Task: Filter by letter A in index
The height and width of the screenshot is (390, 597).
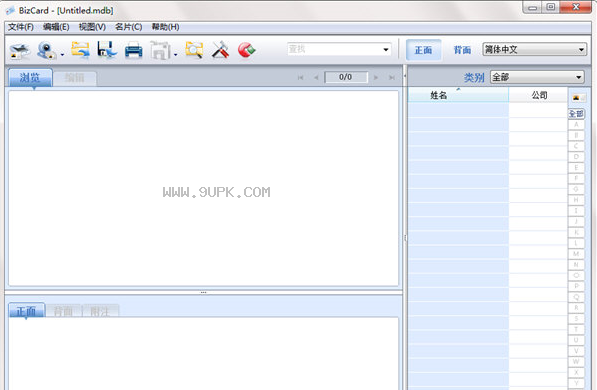Action: (x=576, y=125)
